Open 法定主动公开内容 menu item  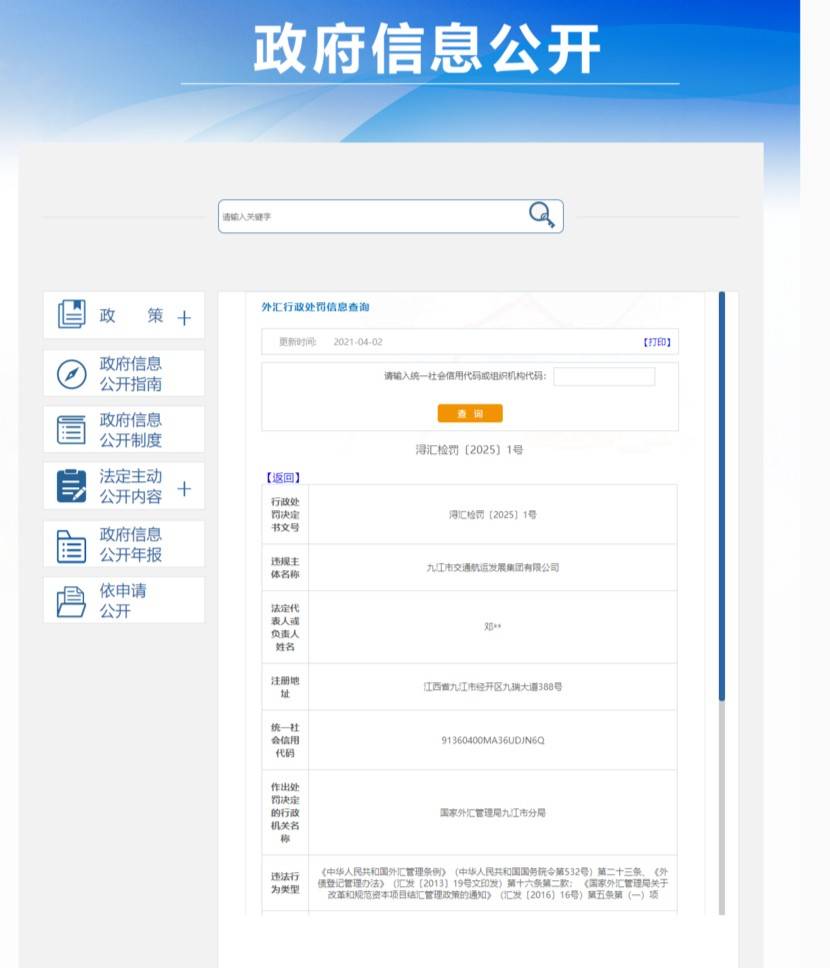[x=124, y=486]
